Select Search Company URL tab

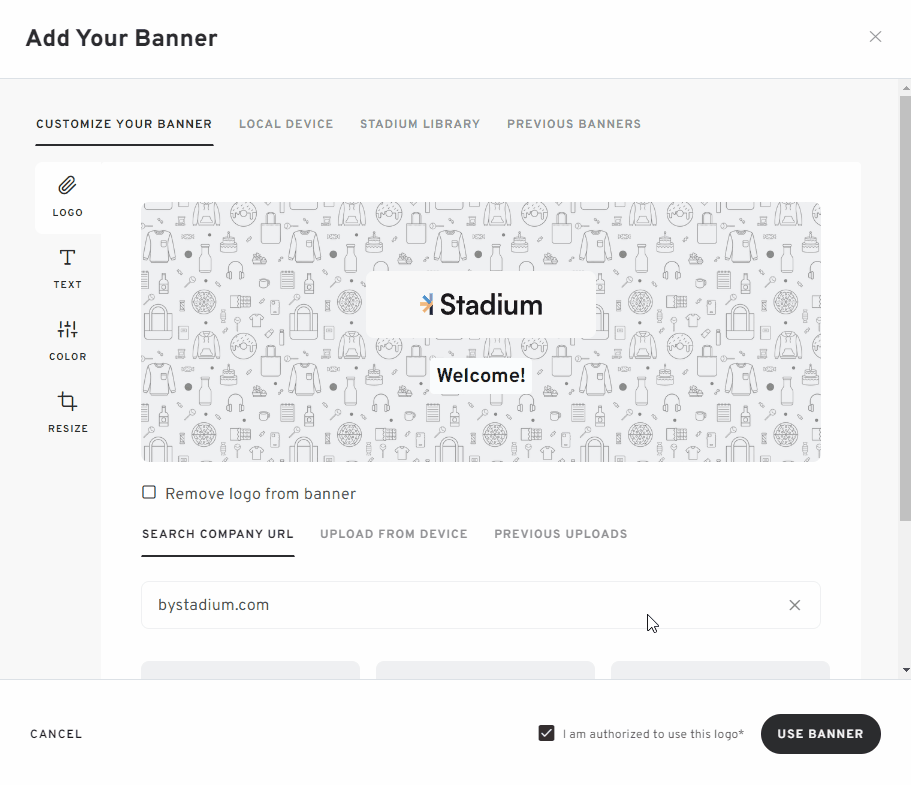[x=218, y=534]
